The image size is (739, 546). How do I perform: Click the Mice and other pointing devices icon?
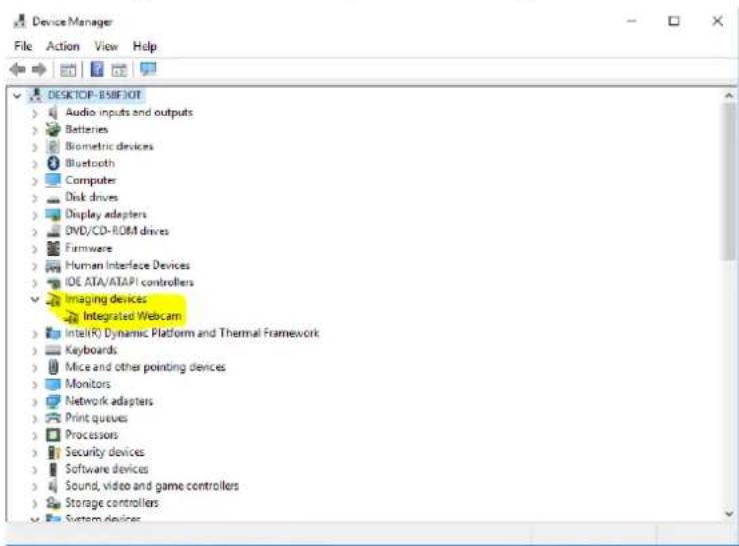pos(53,367)
